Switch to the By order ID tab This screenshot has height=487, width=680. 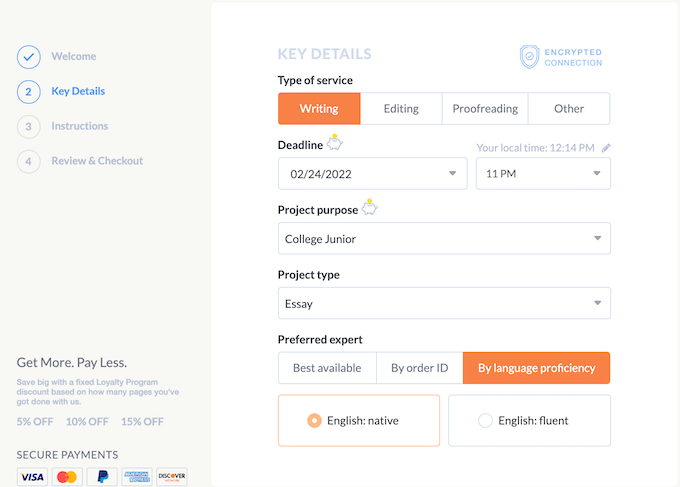coord(419,368)
